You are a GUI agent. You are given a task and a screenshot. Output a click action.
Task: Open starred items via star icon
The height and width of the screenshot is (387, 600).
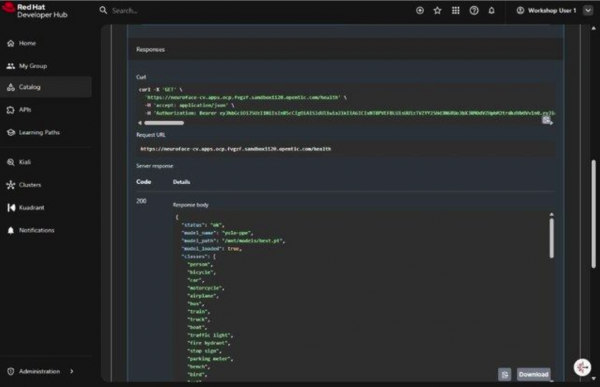[437, 11]
